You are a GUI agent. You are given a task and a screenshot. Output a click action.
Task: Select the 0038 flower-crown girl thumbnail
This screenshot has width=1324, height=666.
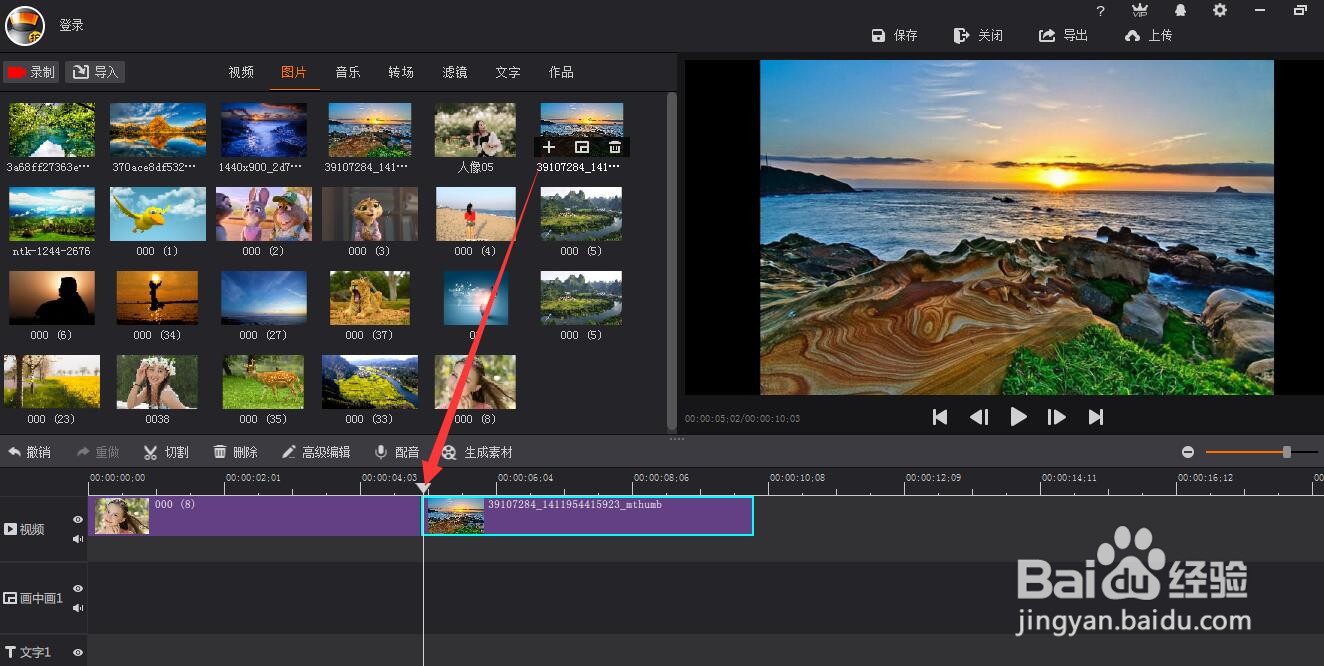157,382
